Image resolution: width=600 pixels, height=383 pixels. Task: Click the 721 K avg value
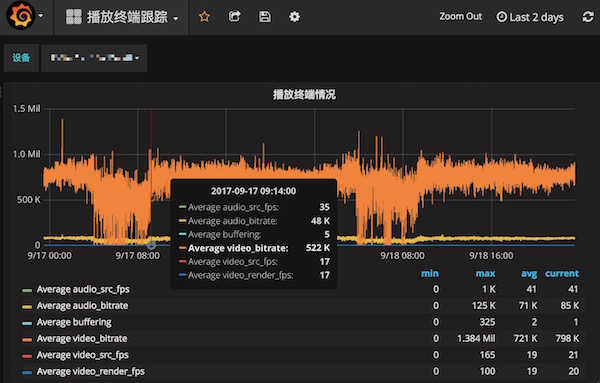[x=525, y=339]
